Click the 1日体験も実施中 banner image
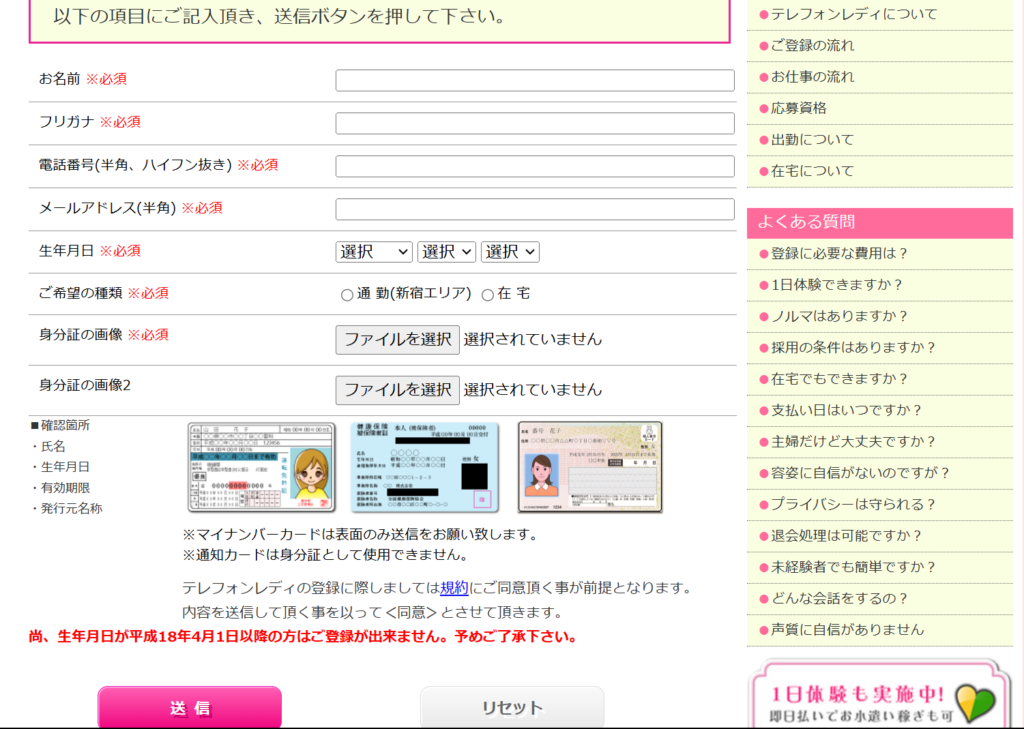The image size is (1024, 729). tap(879, 697)
